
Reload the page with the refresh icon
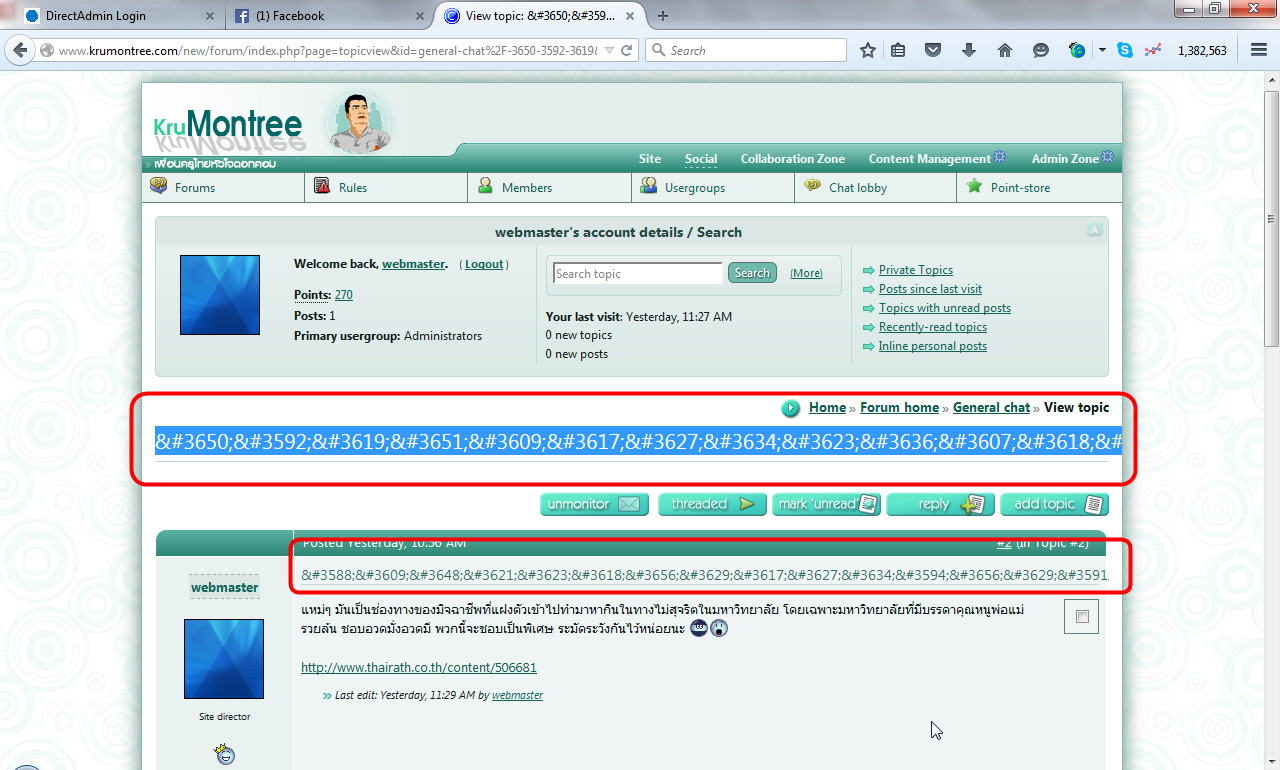point(627,50)
